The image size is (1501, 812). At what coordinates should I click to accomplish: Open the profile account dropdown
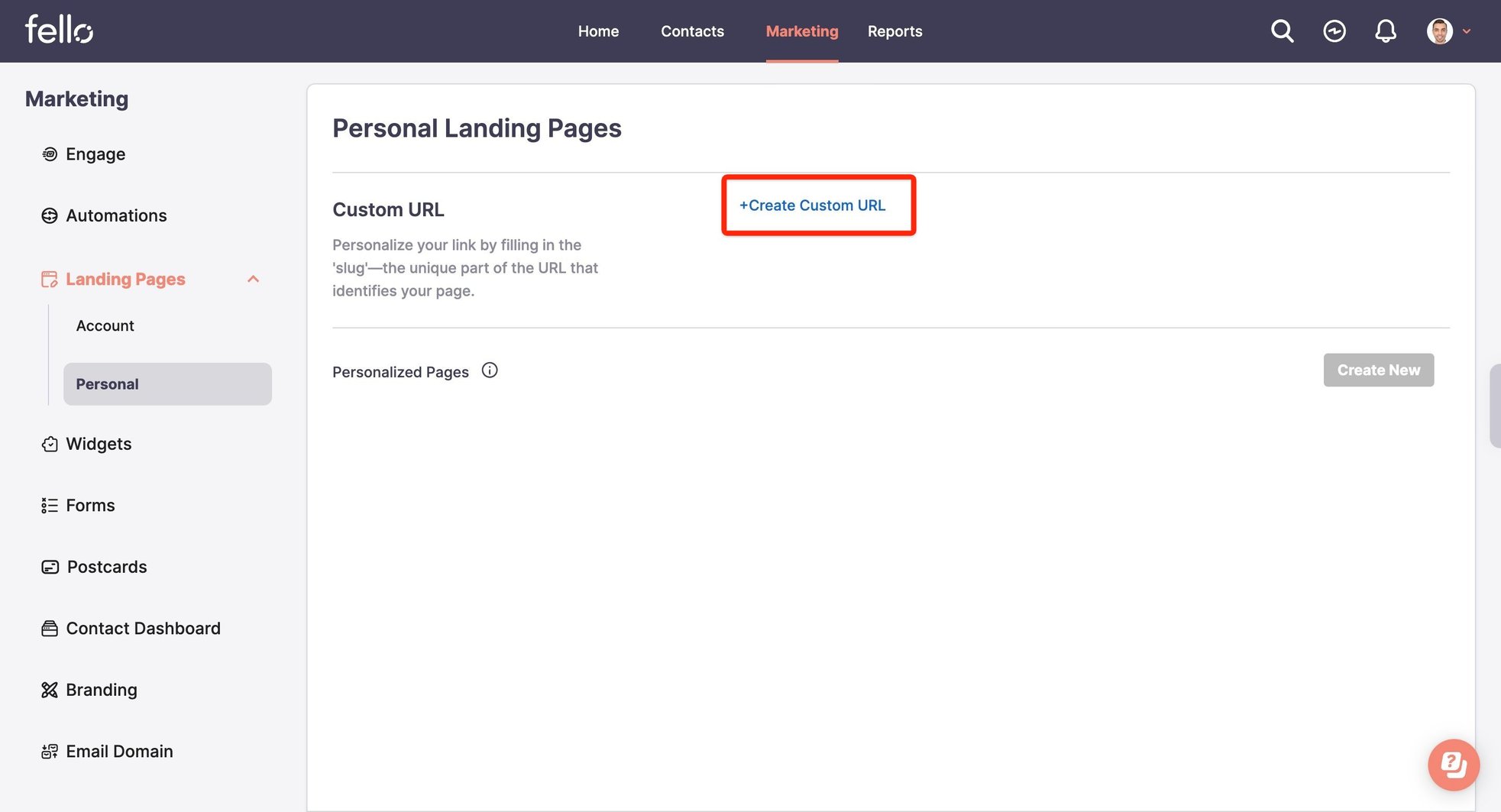[1440, 31]
